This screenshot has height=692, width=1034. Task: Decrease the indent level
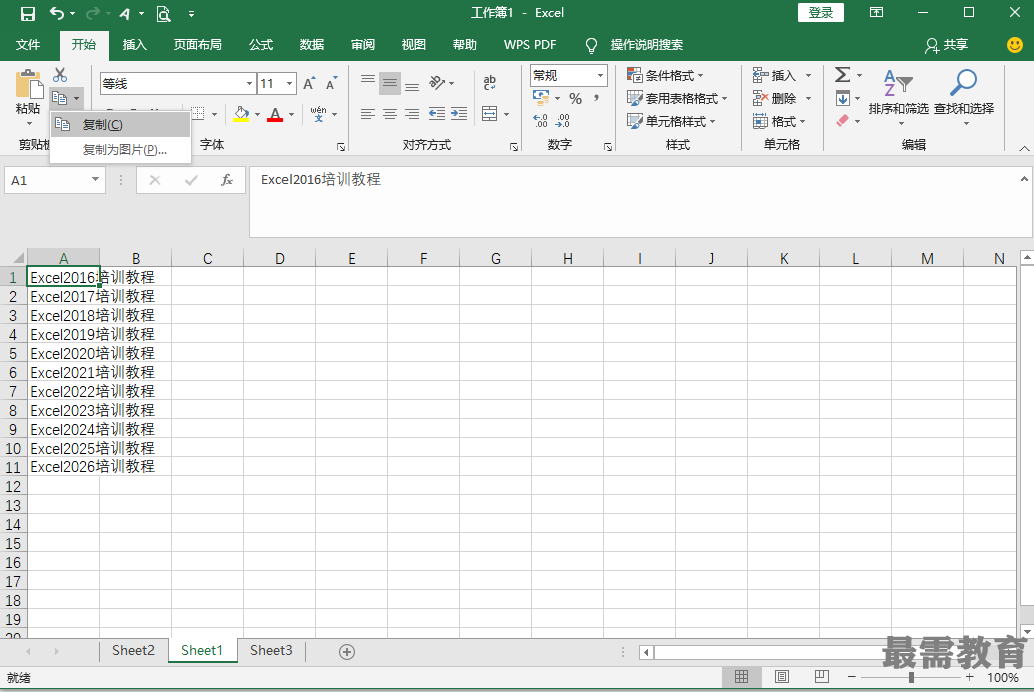pyautogui.click(x=437, y=114)
